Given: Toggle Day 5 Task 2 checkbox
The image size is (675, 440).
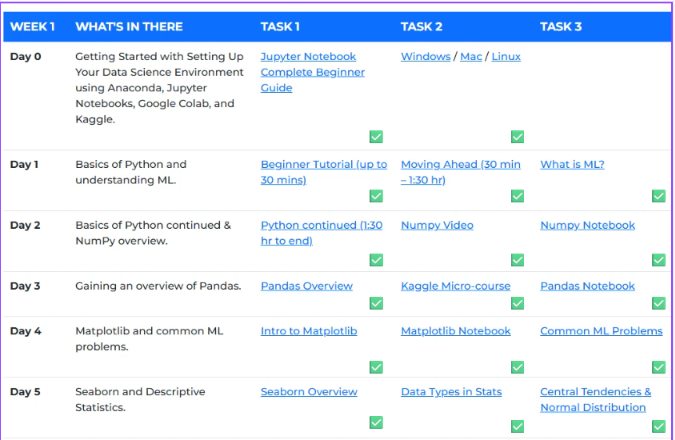Looking at the screenshot, I should point(517,426).
